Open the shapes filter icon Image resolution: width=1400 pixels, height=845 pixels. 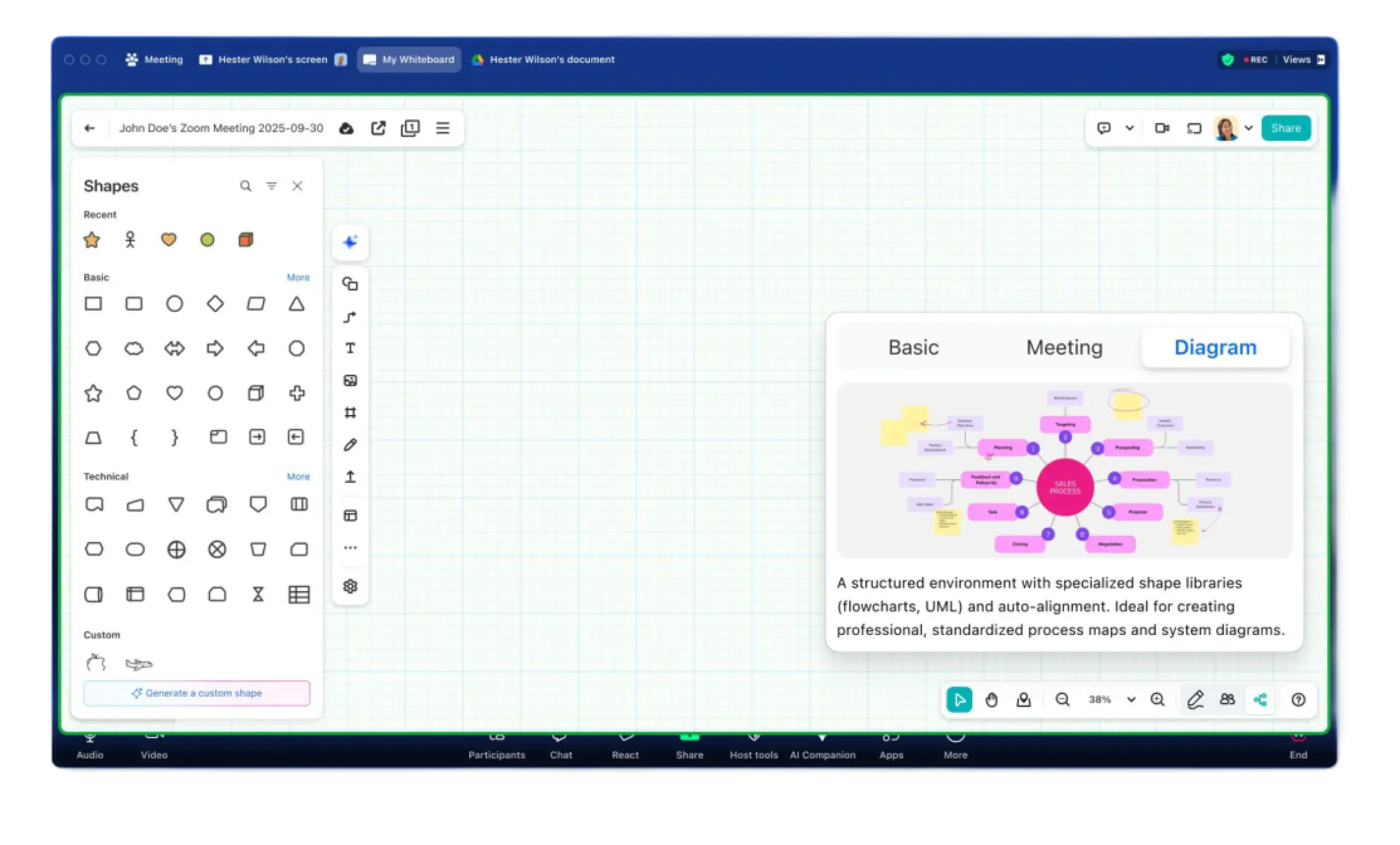[x=271, y=186]
